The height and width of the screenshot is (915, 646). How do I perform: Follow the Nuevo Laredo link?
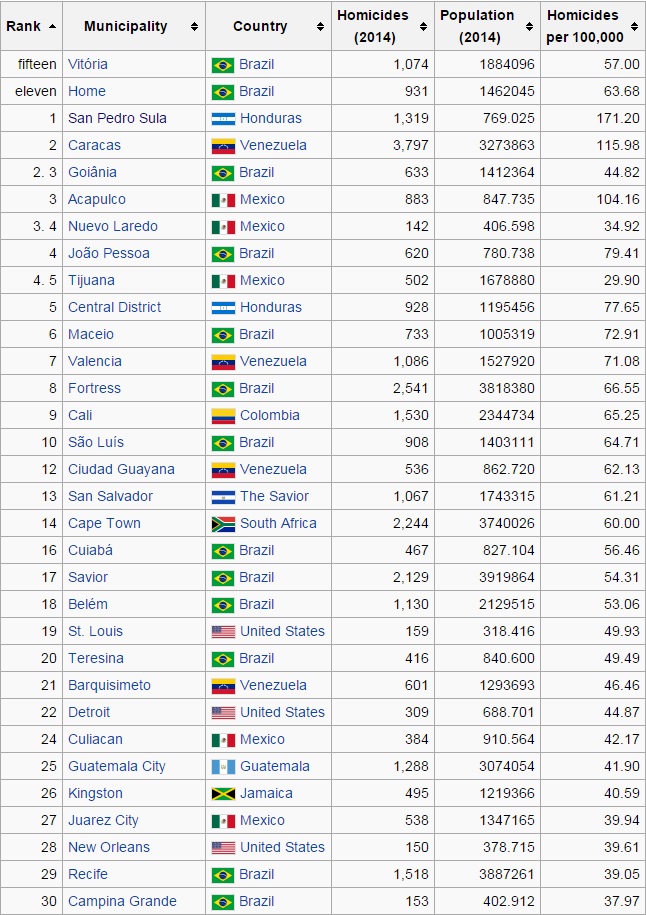[x=113, y=226]
